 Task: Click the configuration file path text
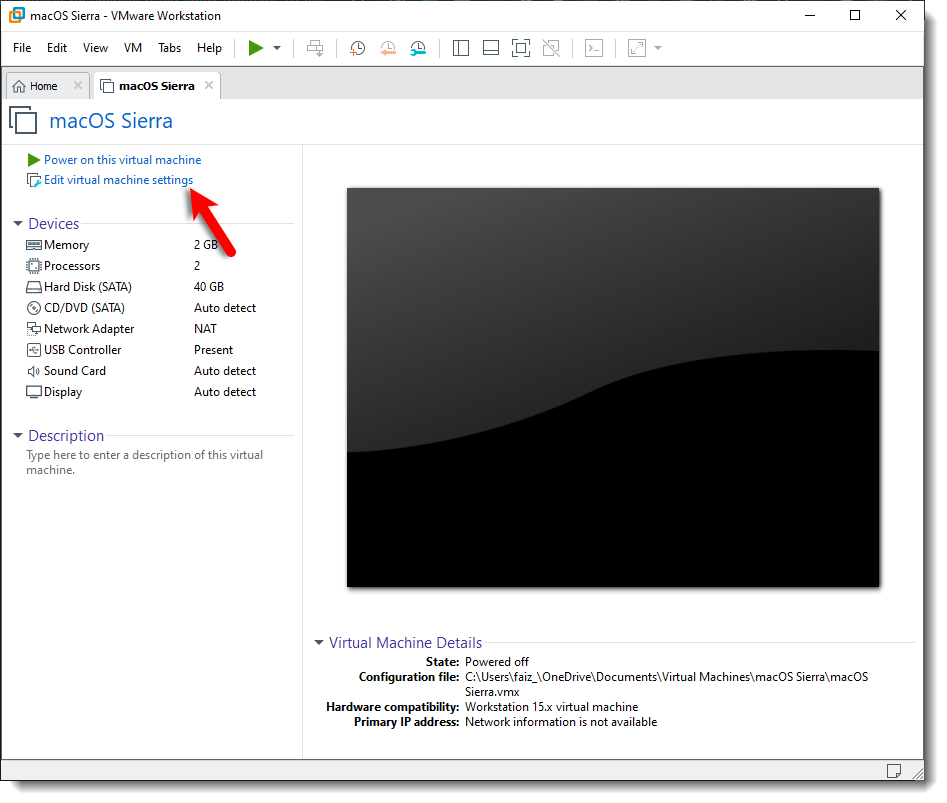(666, 684)
